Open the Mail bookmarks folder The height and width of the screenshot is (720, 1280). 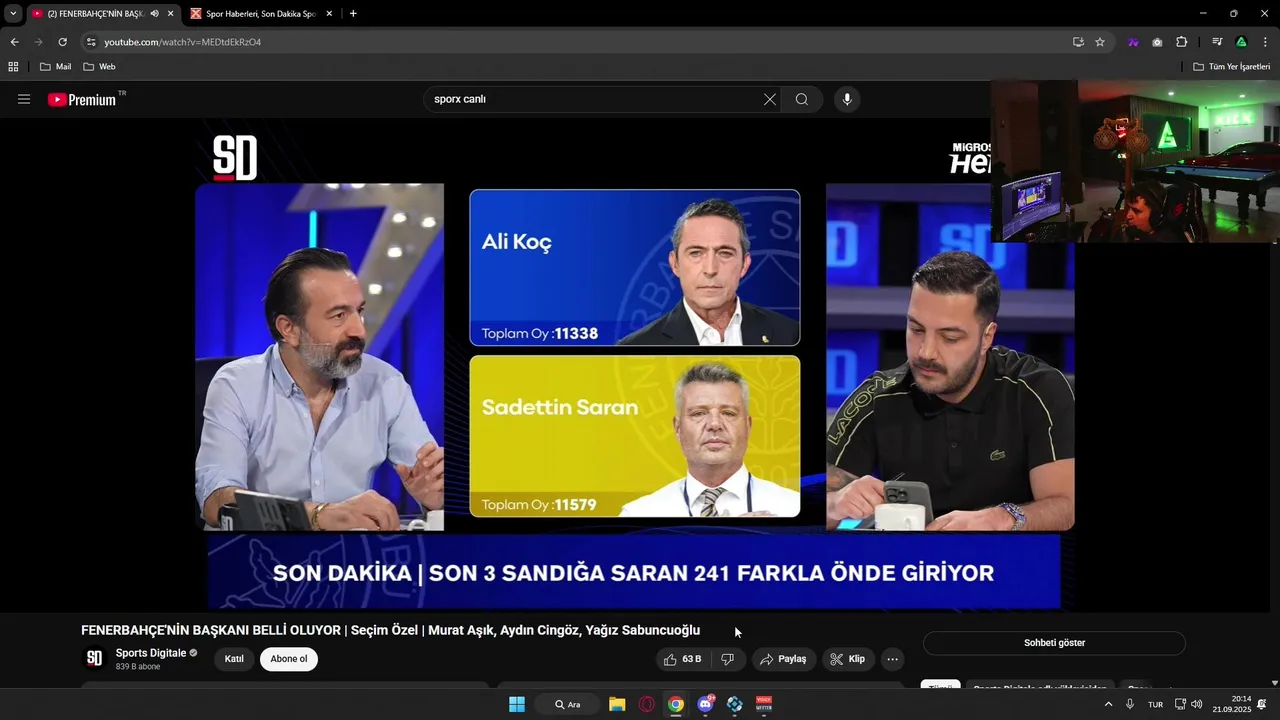tap(55, 67)
